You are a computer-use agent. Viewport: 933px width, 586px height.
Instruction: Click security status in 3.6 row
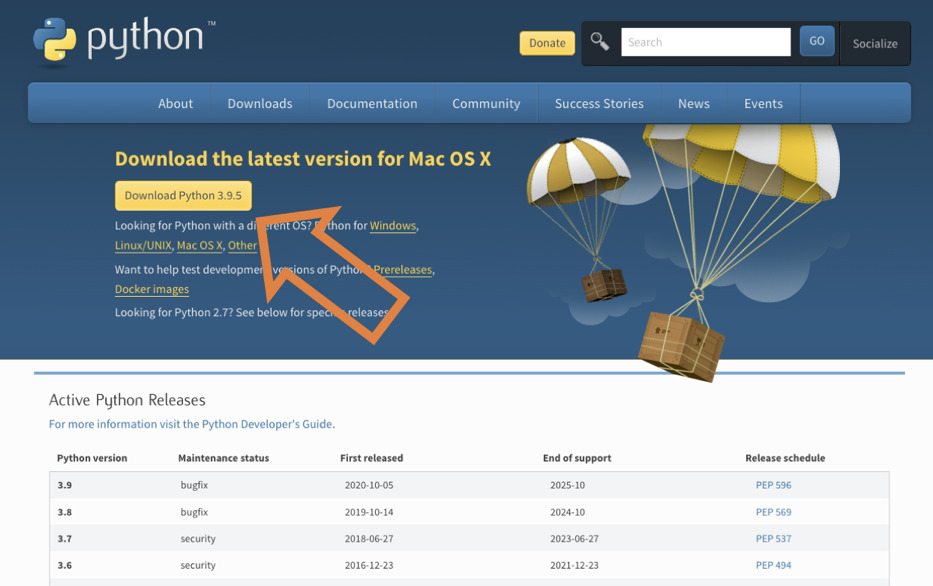point(198,565)
